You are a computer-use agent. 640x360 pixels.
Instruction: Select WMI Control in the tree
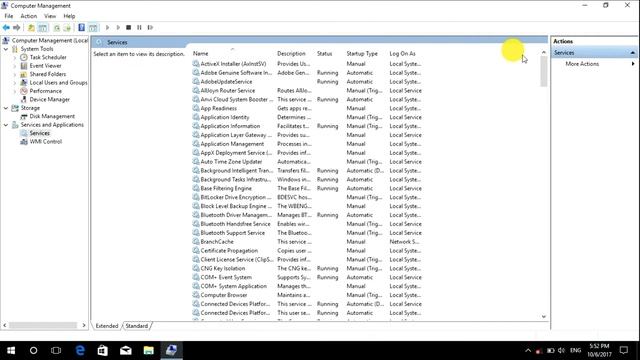(x=46, y=142)
